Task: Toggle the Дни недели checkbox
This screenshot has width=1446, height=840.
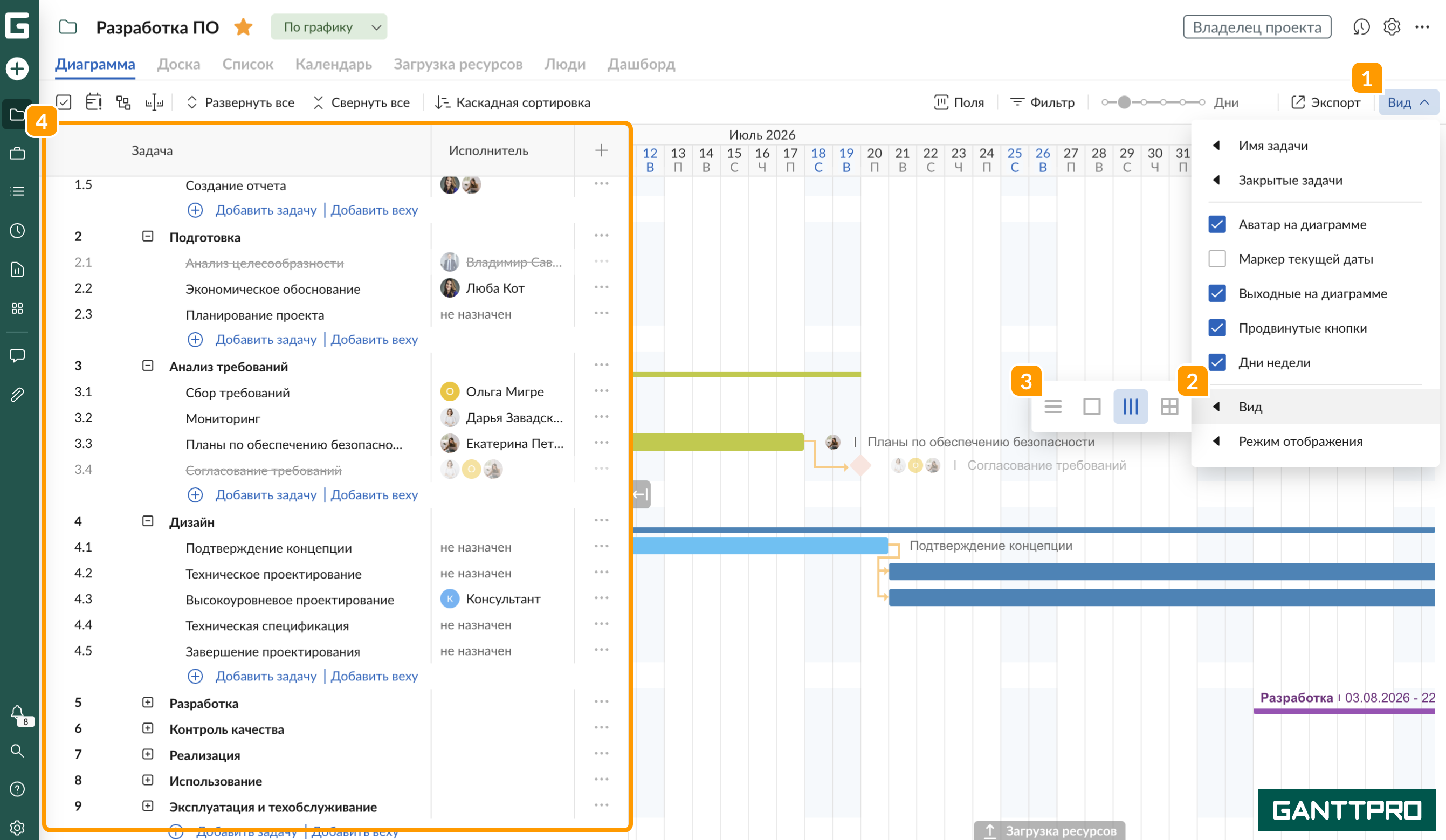Action: pyautogui.click(x=1216, y=363)
